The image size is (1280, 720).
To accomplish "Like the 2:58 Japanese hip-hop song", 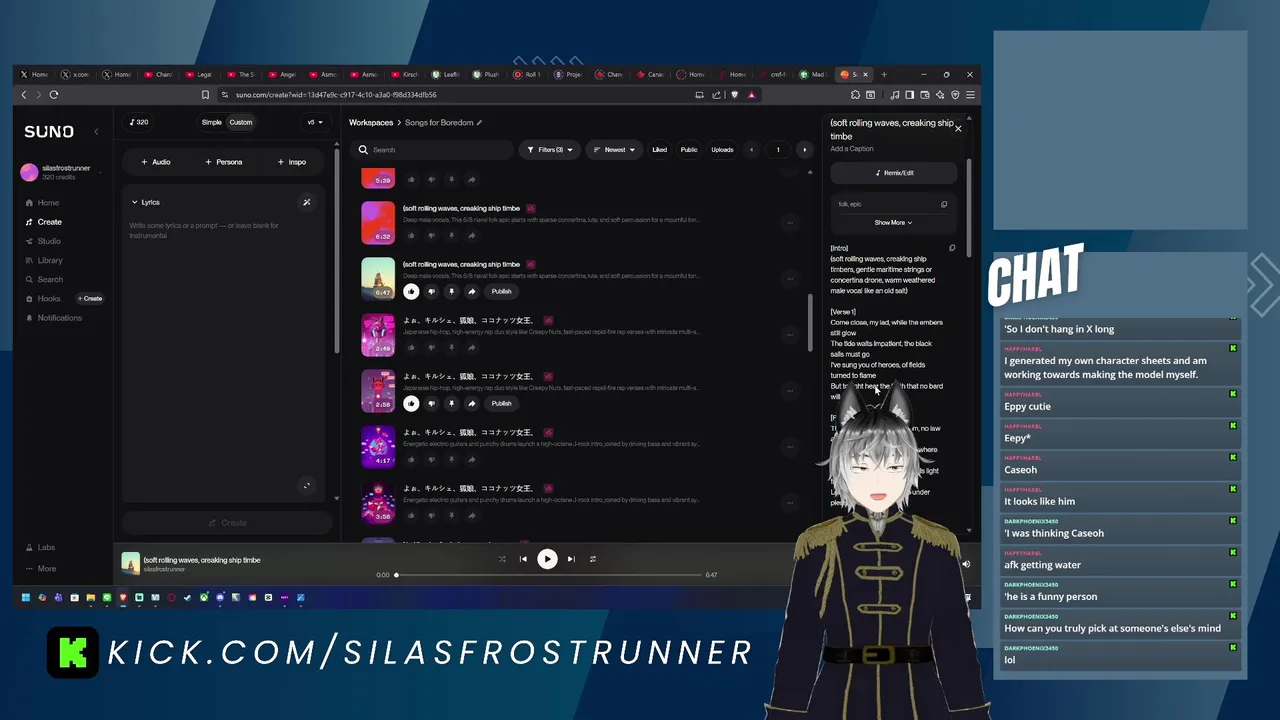I will [411, 403].
